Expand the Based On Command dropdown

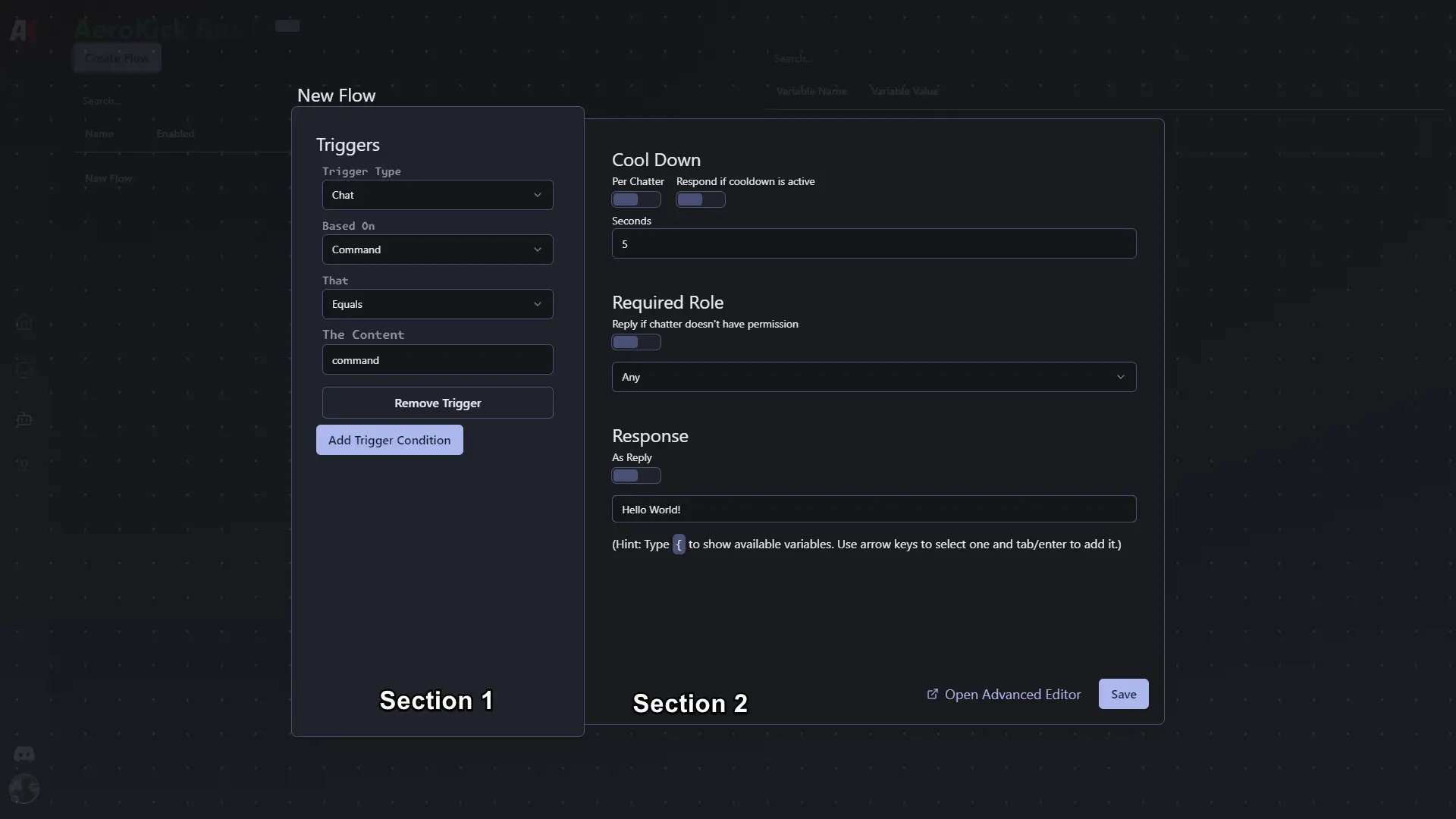pyautogui.click(x=437, y=249)
